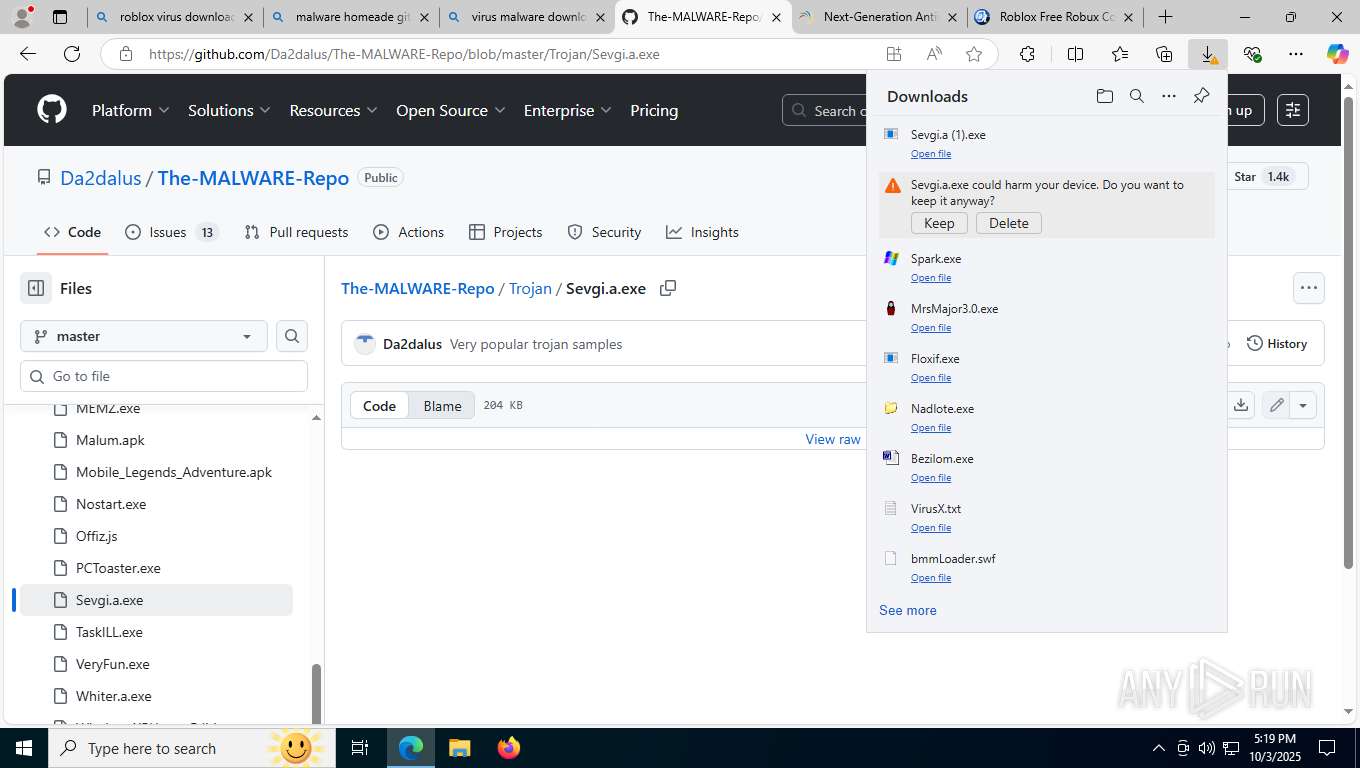Select Blame view toggle
This screenshot has width=1360, height=768.
(x=442, y=405)
